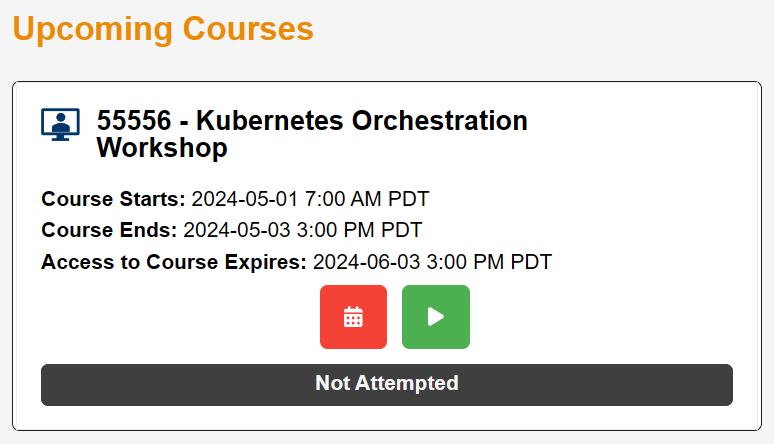Select the Not Attempted status bar

coord(387,385)
